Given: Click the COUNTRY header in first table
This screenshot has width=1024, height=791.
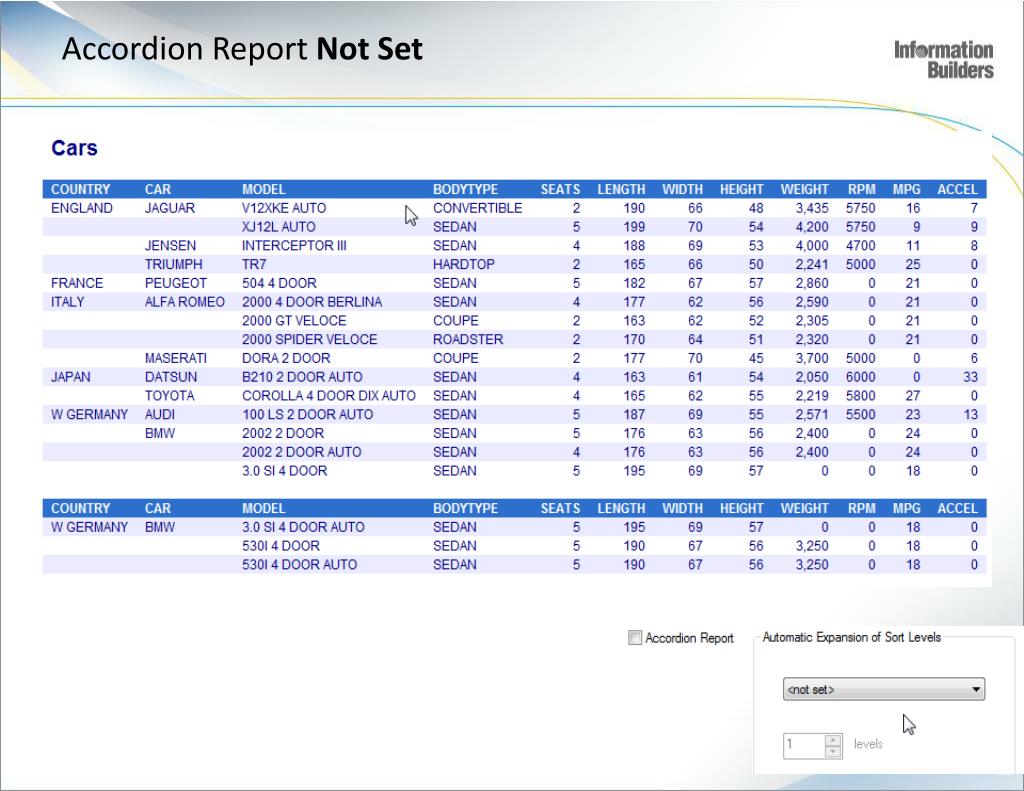Looking at the screenshot, I should [x=80, y=189].
